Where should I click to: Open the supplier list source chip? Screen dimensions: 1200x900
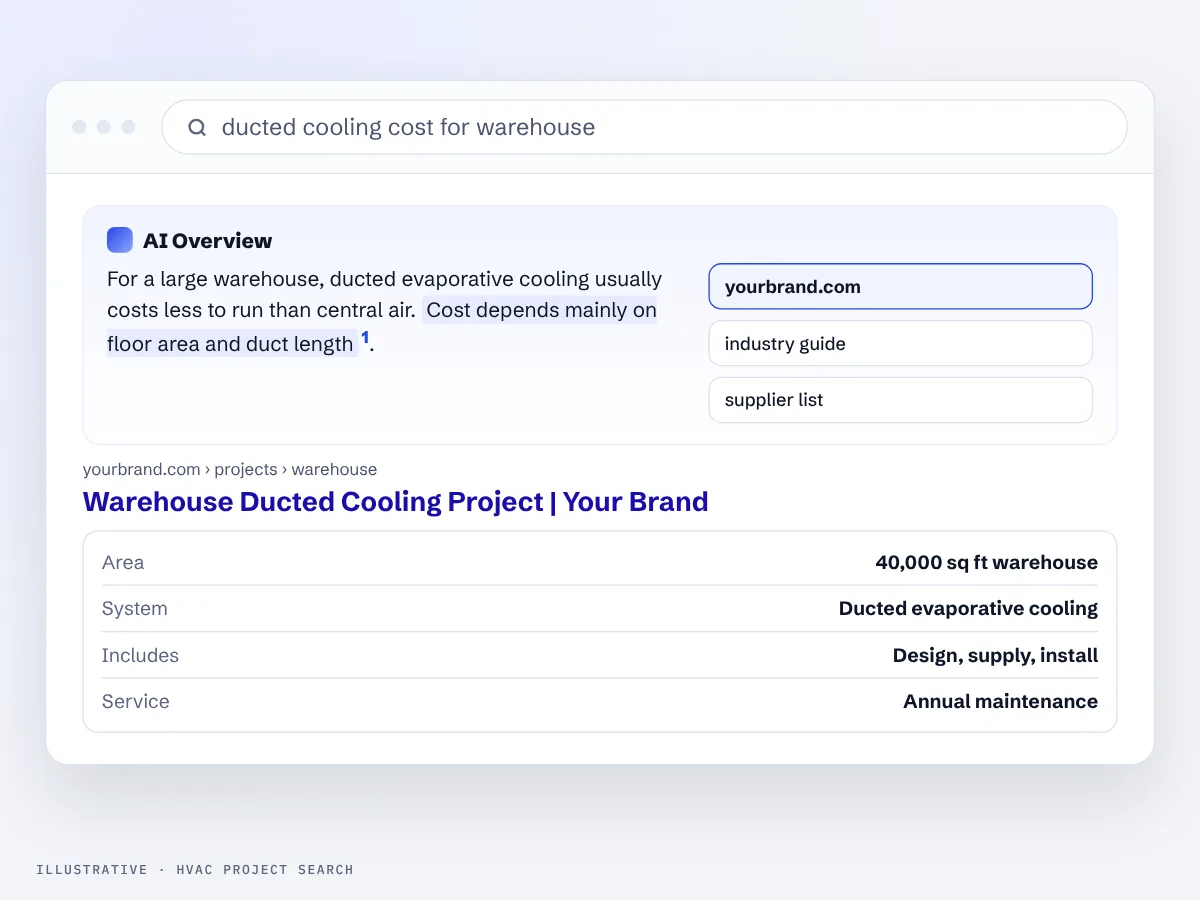point(900,400)
